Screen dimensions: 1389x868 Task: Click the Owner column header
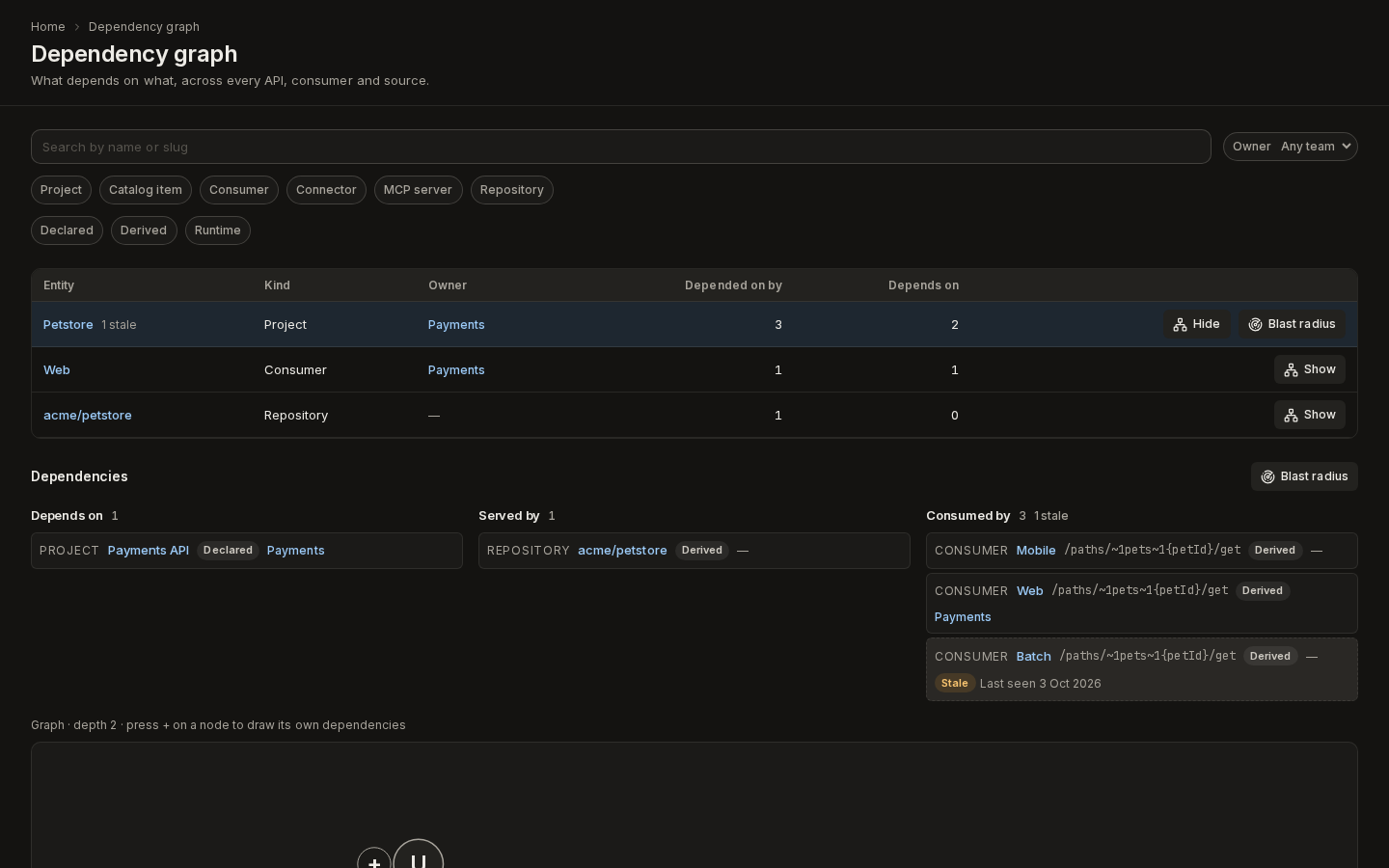(x=448, y=285)
